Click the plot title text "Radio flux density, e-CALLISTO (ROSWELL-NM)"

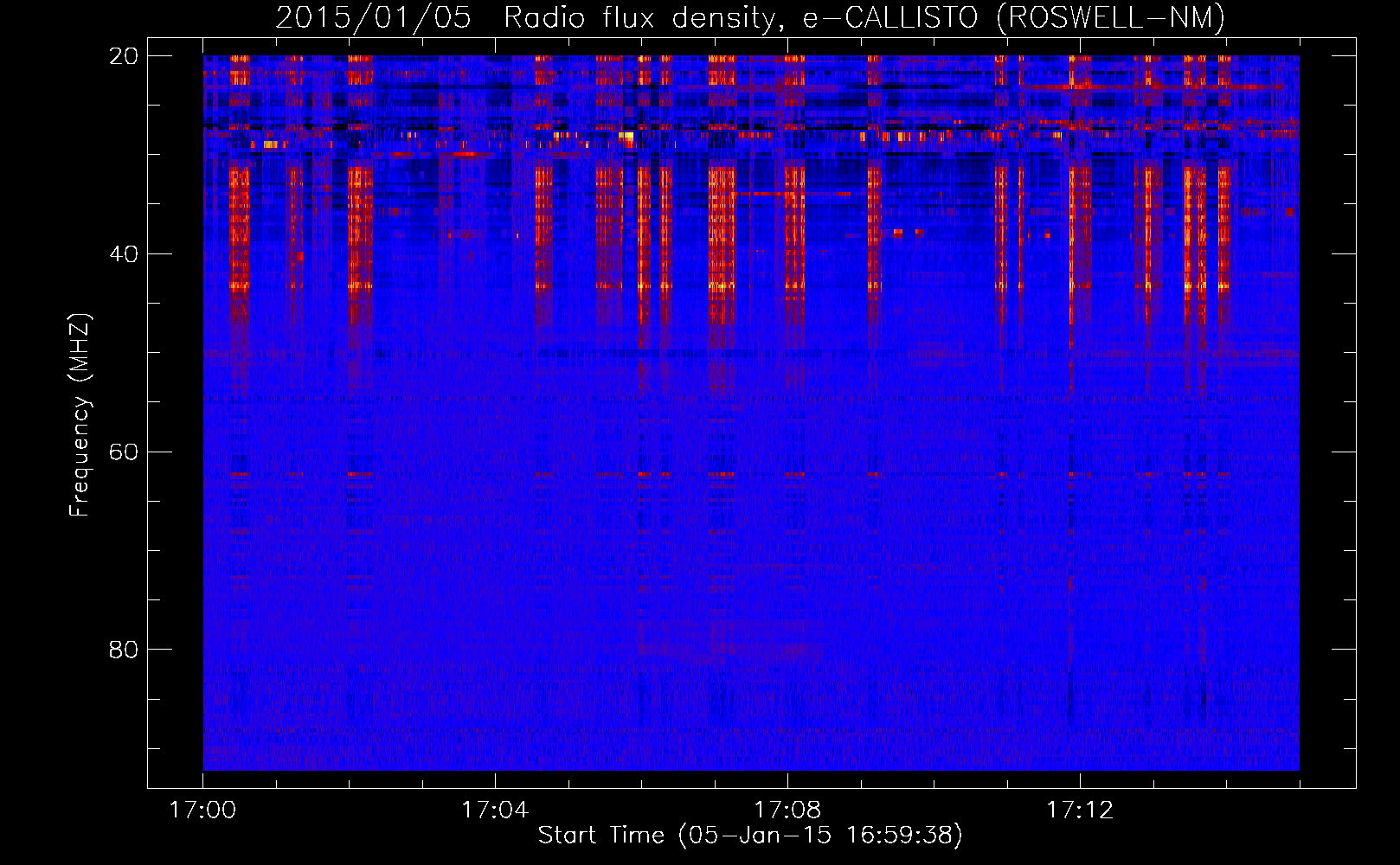pos(864,18)
